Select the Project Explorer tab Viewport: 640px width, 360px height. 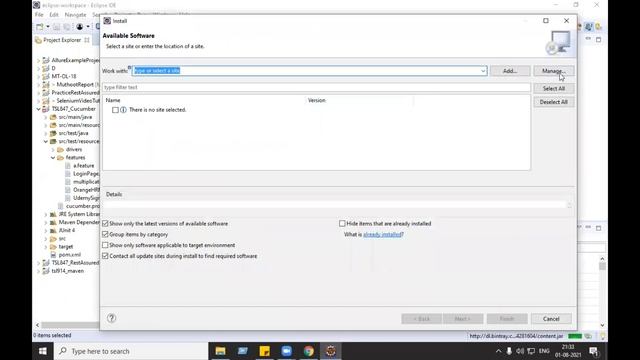click(x=62, y=40)
